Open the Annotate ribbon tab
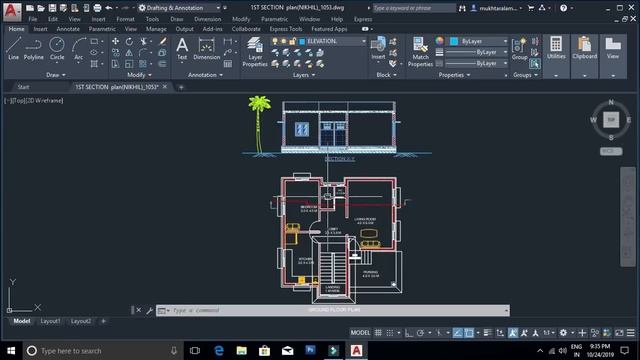Image resolution: width=640 pixels, height=360 pixels. tap(68, 29)
